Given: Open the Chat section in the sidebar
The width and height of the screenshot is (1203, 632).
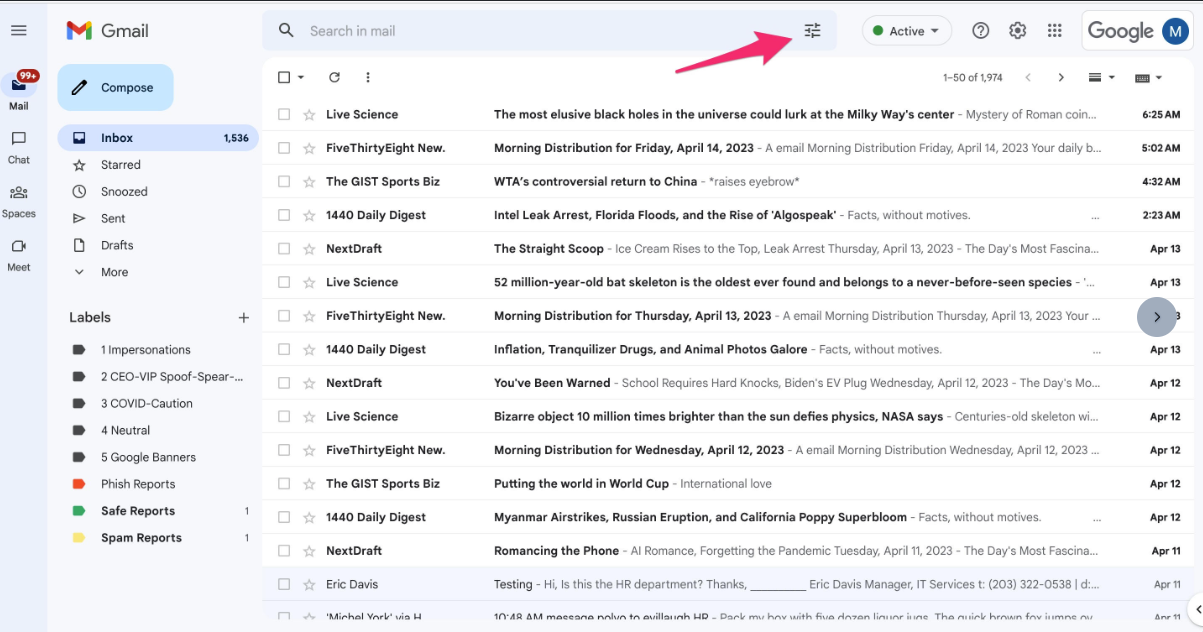Looking at the screenshot, I should (18, 146).
